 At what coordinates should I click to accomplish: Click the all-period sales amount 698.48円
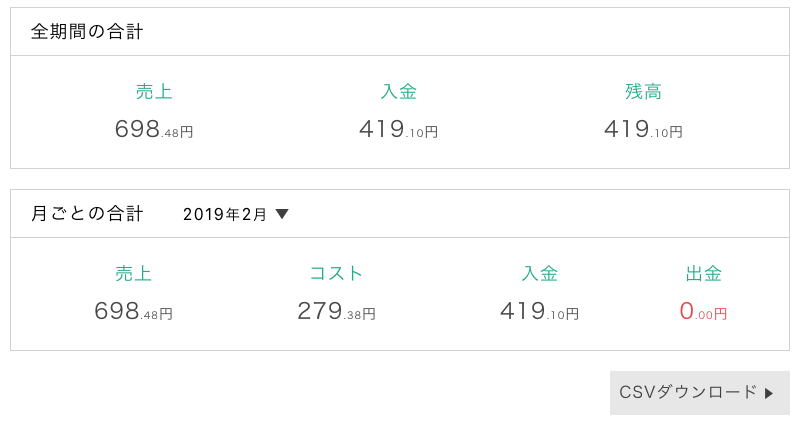click(x=154, y=129)
